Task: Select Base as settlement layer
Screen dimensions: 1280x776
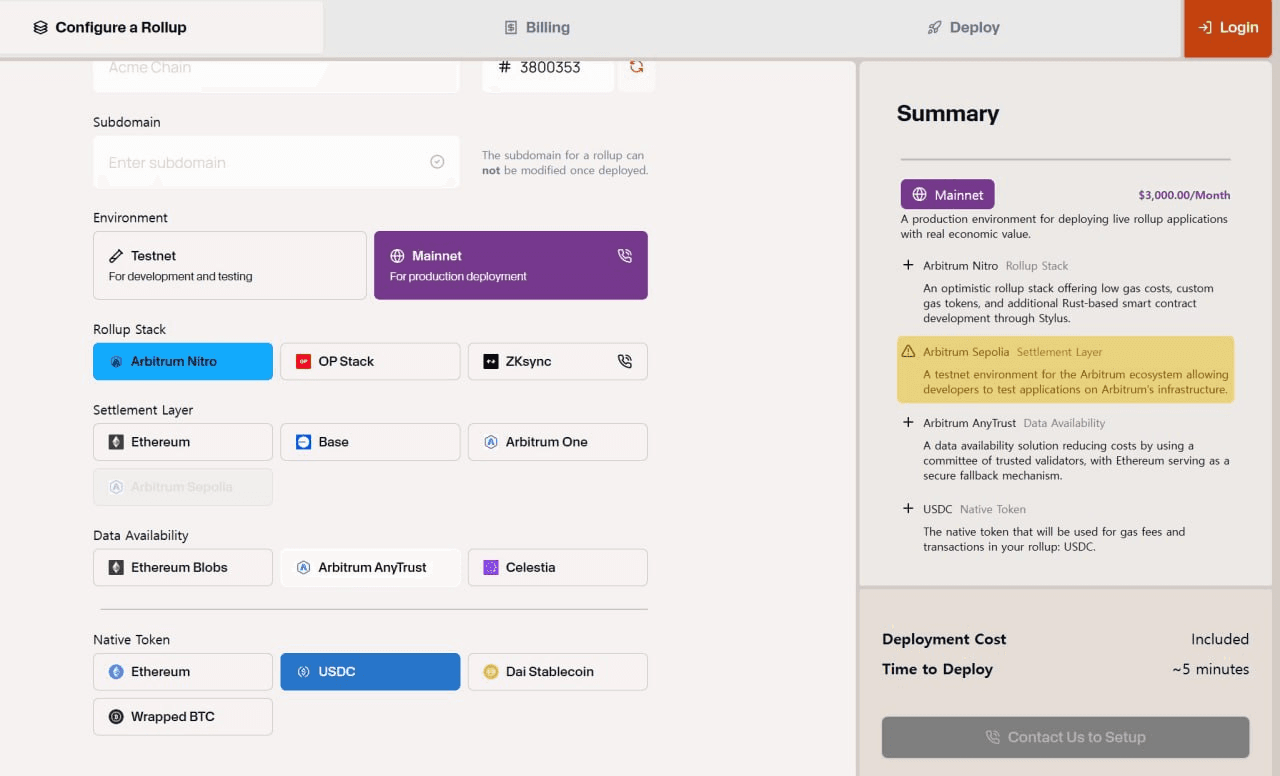Action: [x=370, y=442]
